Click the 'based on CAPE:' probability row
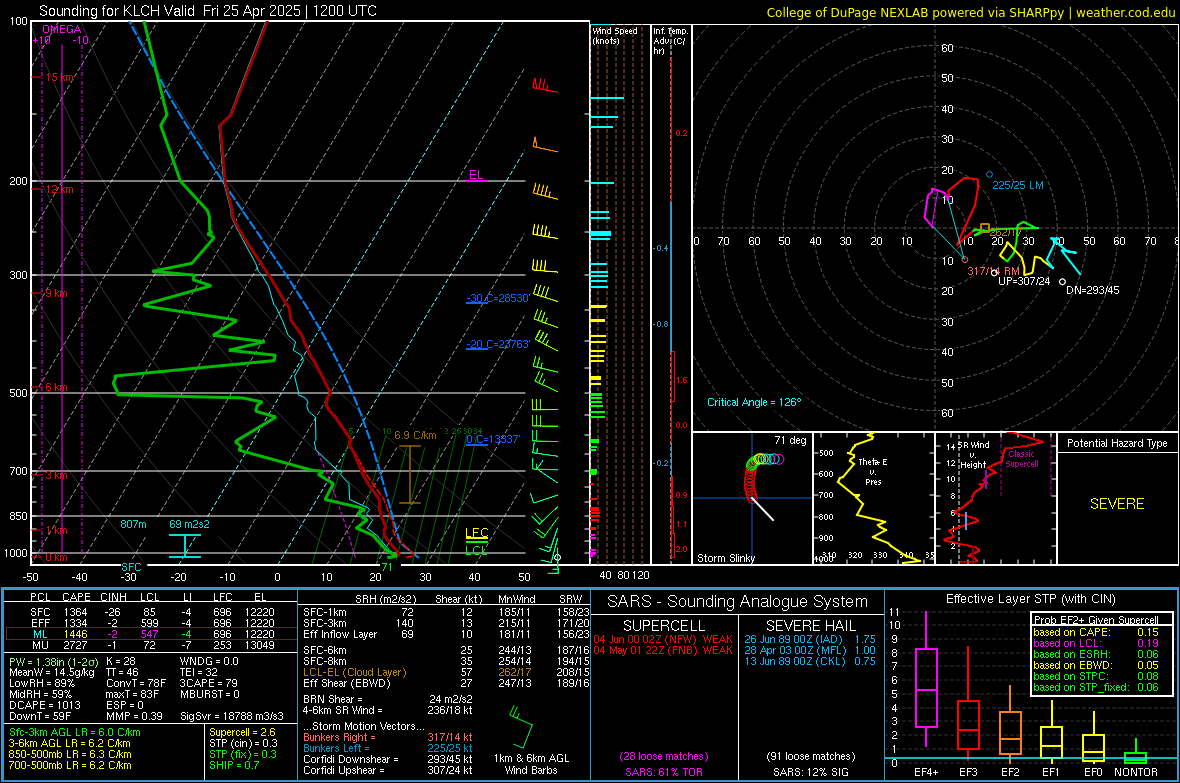 [x=1096, y=632]
